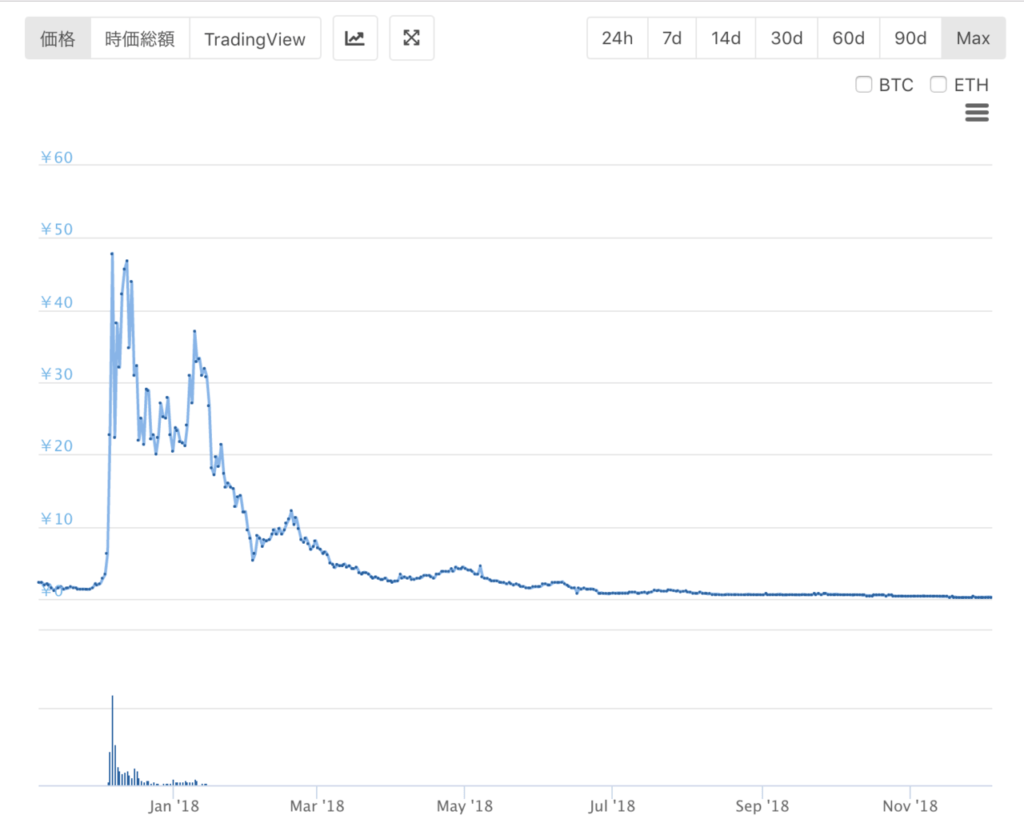Image resolution: width=1024 pixels, height=839 pixels.
Task: Select the 14d time range
Action: click(x=726, y=38)
